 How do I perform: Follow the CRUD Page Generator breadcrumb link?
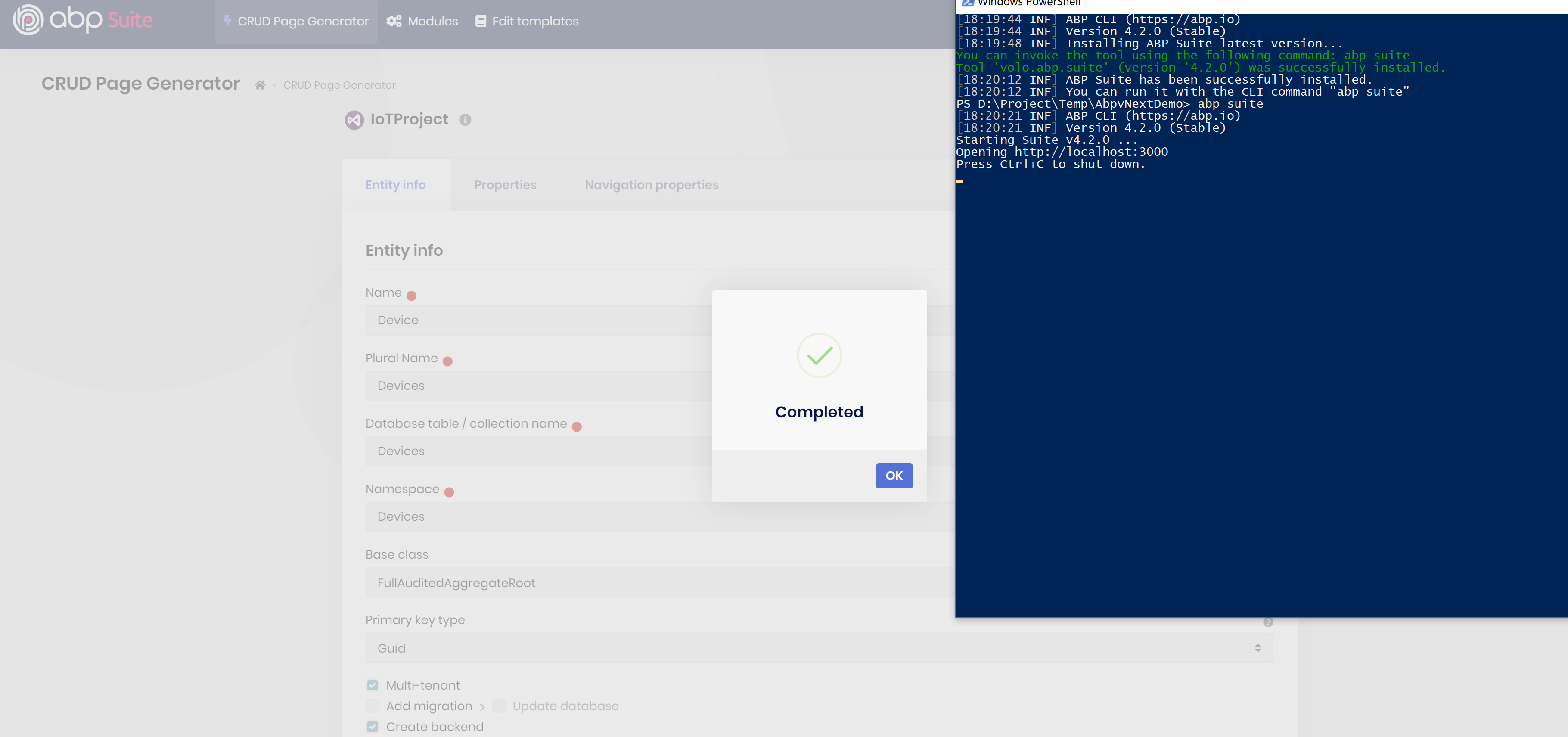339,85
